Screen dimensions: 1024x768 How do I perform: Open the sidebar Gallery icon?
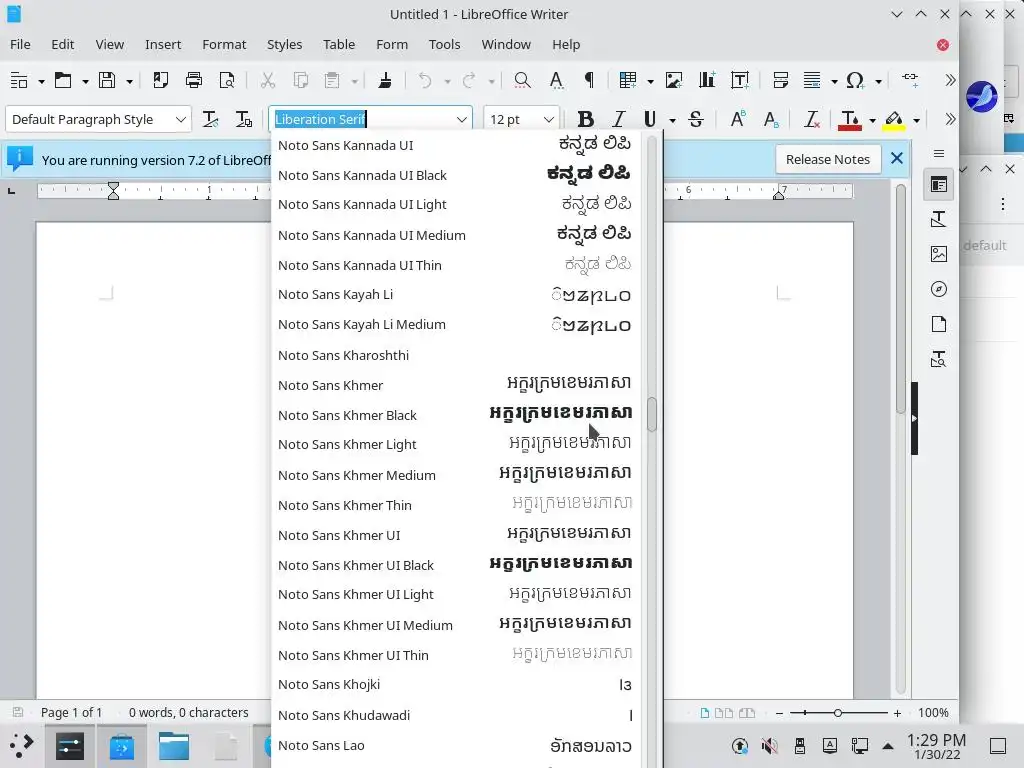click(x=938, y=254)
